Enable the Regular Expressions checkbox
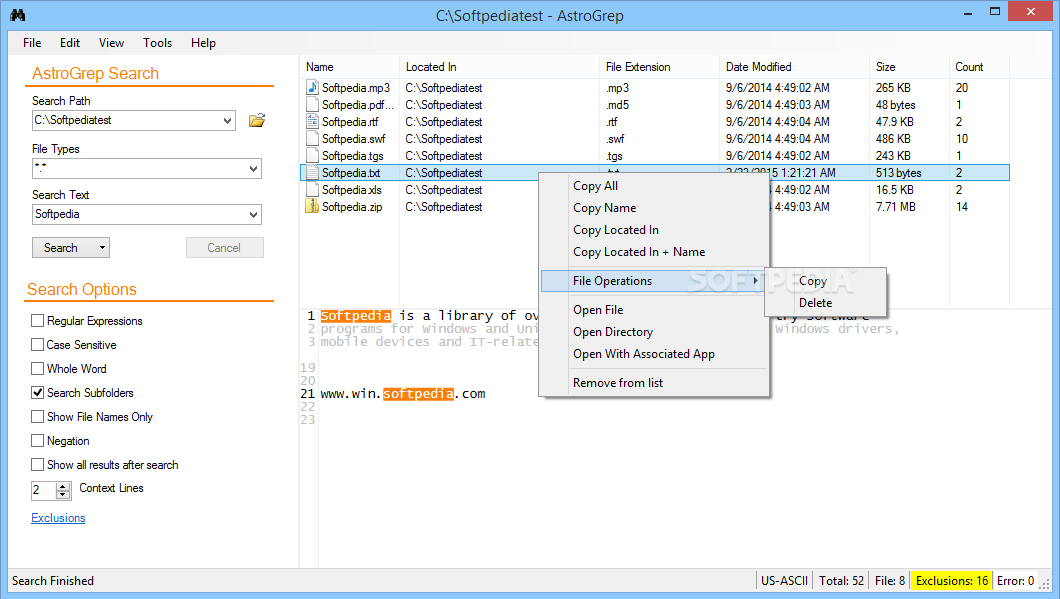This screenshot has height=599, width=1060. (38, 320)
